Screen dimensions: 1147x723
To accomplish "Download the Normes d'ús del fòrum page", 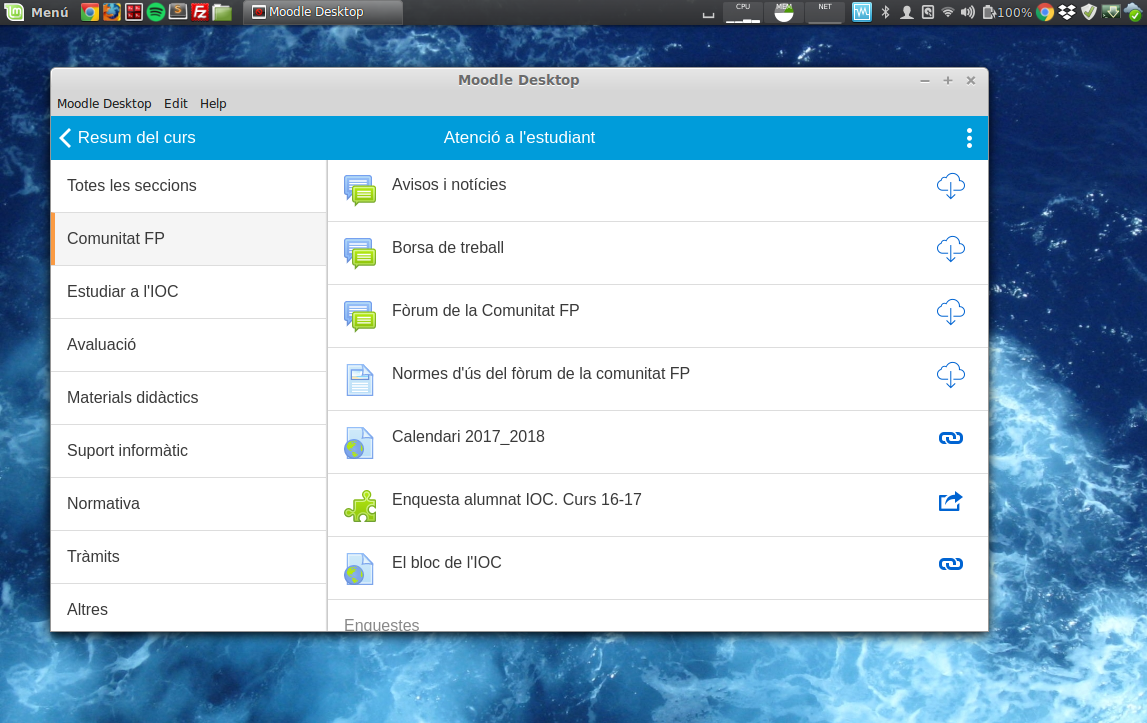I will point(950,375).
